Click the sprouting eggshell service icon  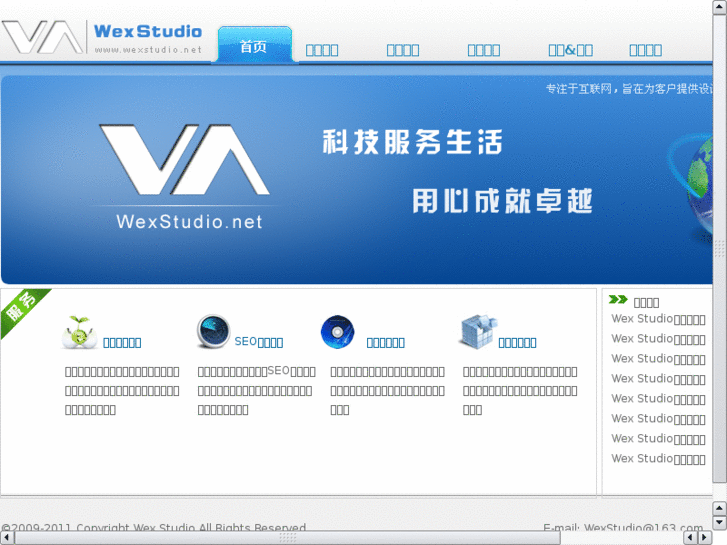79,332
